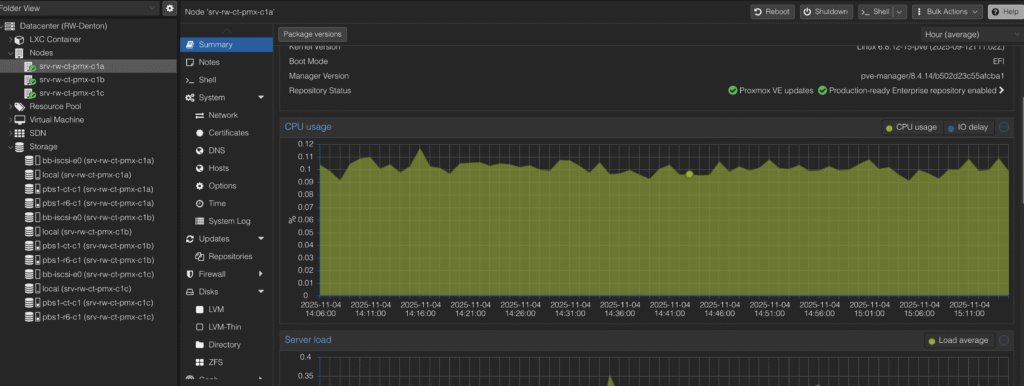Click the Hosts globe icon
The image size is (1024, 386).
coord(200,169)
